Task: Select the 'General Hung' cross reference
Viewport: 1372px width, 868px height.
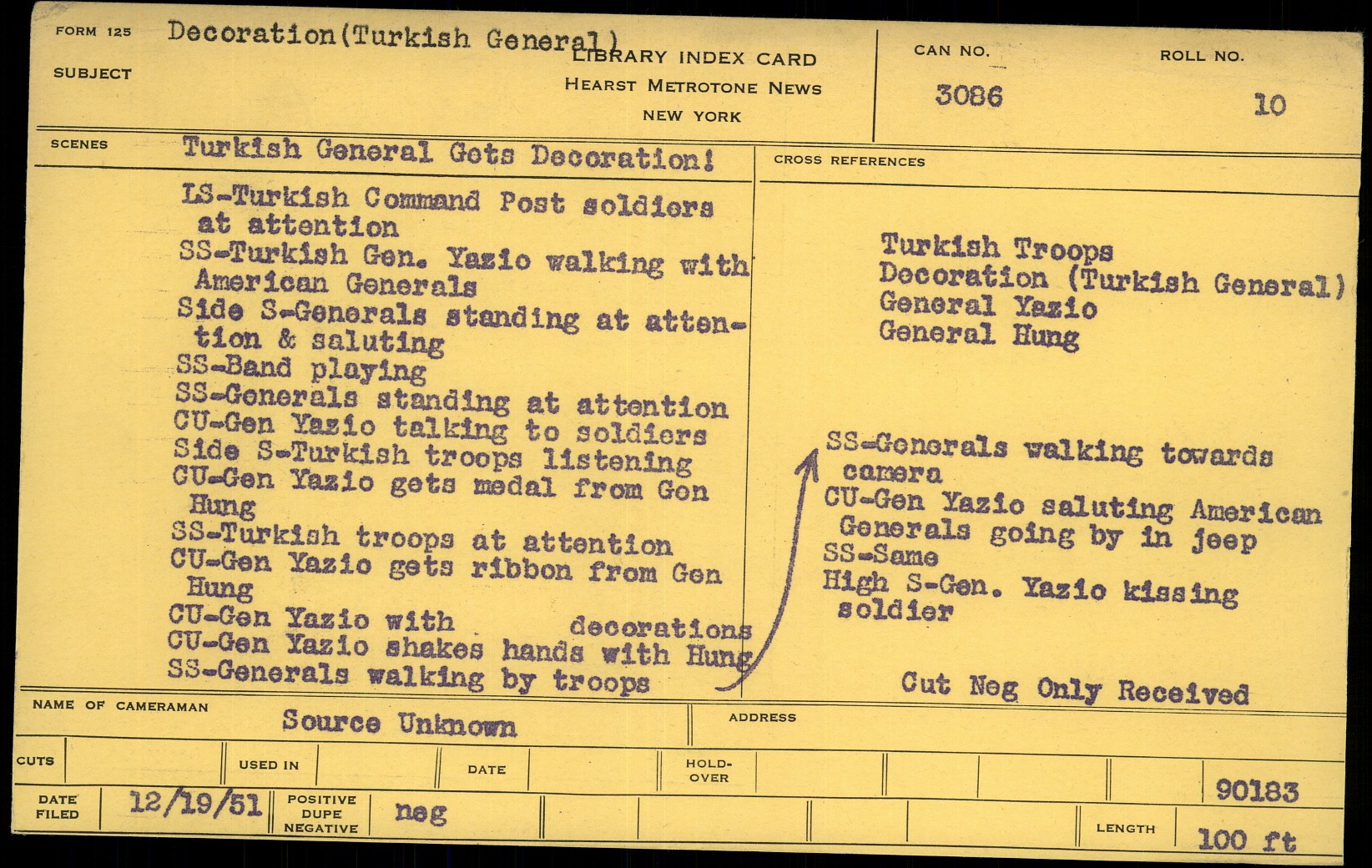Action: click(978, 335)
